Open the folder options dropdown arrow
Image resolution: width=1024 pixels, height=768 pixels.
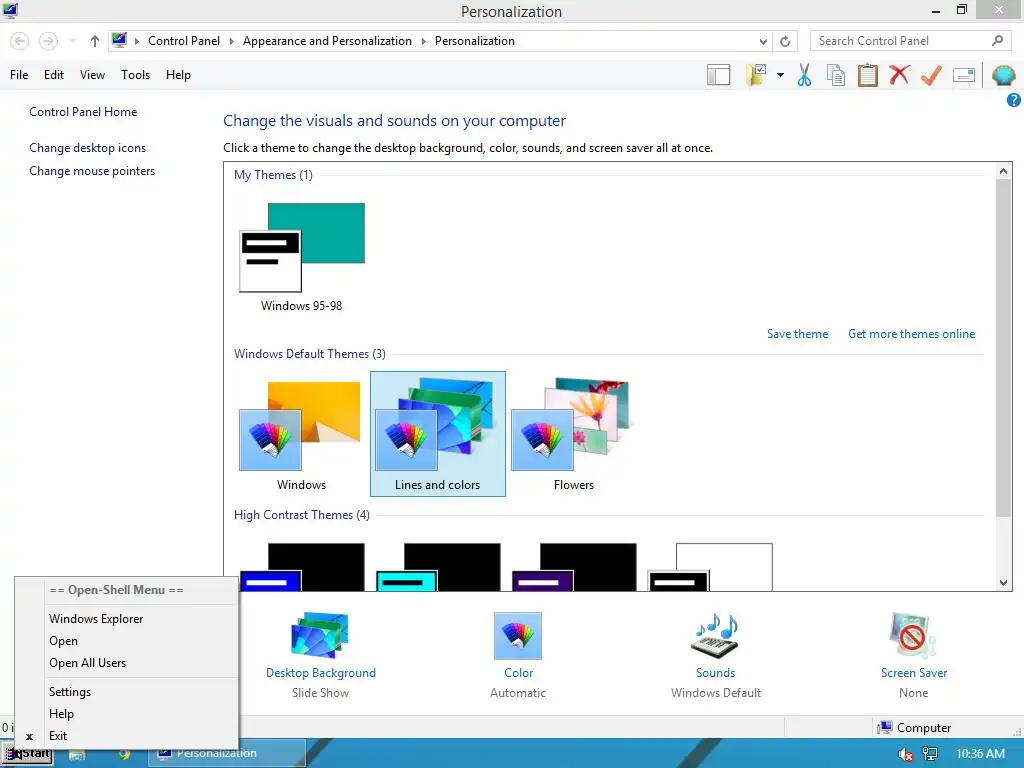[x=780, y=75]
